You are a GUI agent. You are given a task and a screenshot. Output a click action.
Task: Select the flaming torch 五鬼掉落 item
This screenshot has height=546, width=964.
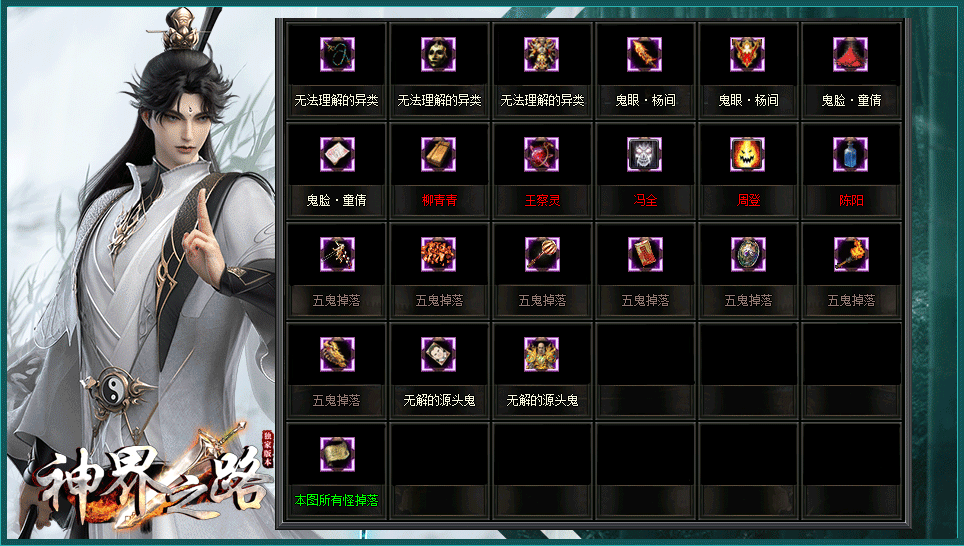pos(851,254)
